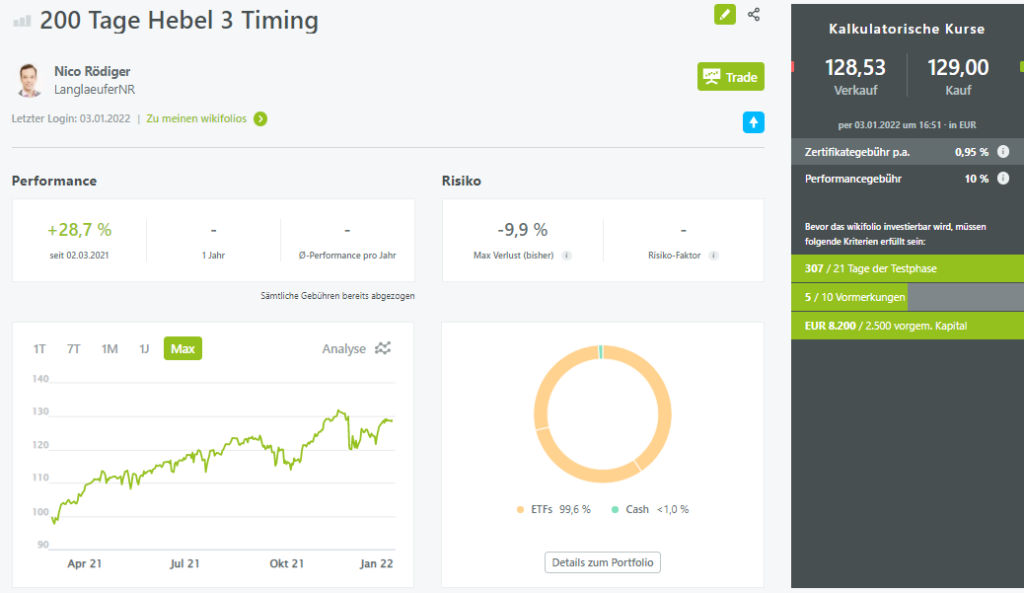The width and height of the screenshot is (1024, 593).
Task: Open the Analyse chart icon
Action: pos(383,348)
